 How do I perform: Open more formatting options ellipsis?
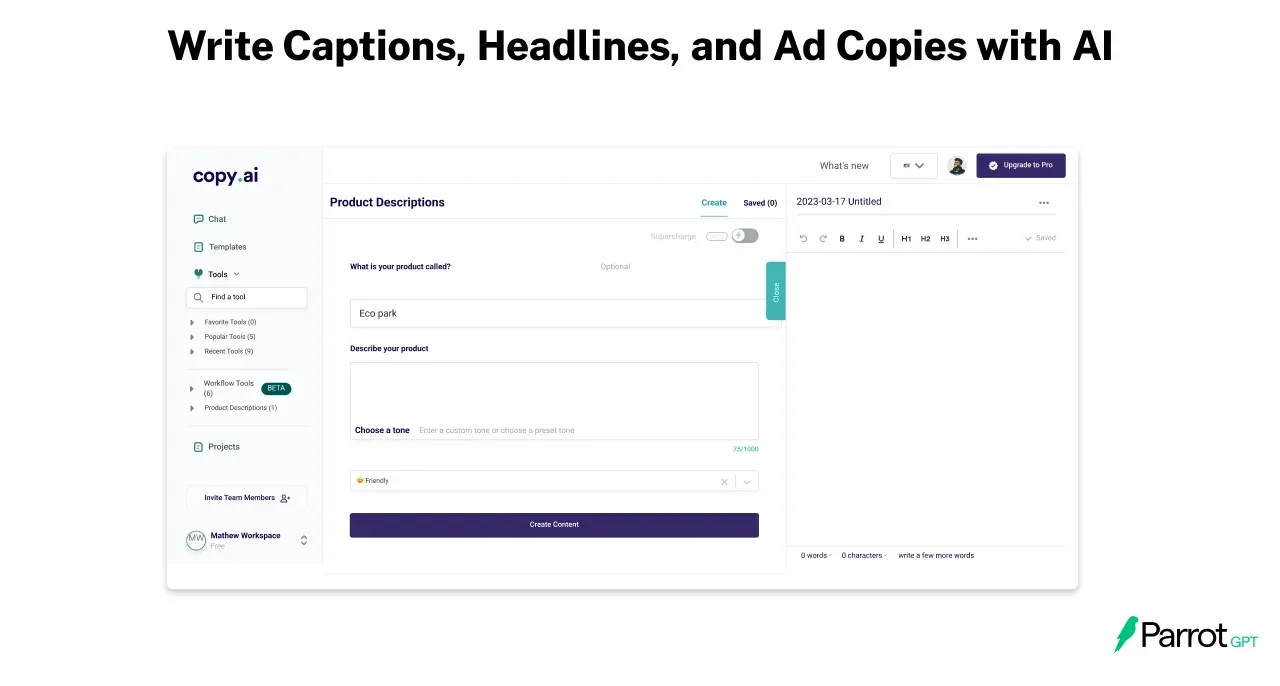click(973, 239)
